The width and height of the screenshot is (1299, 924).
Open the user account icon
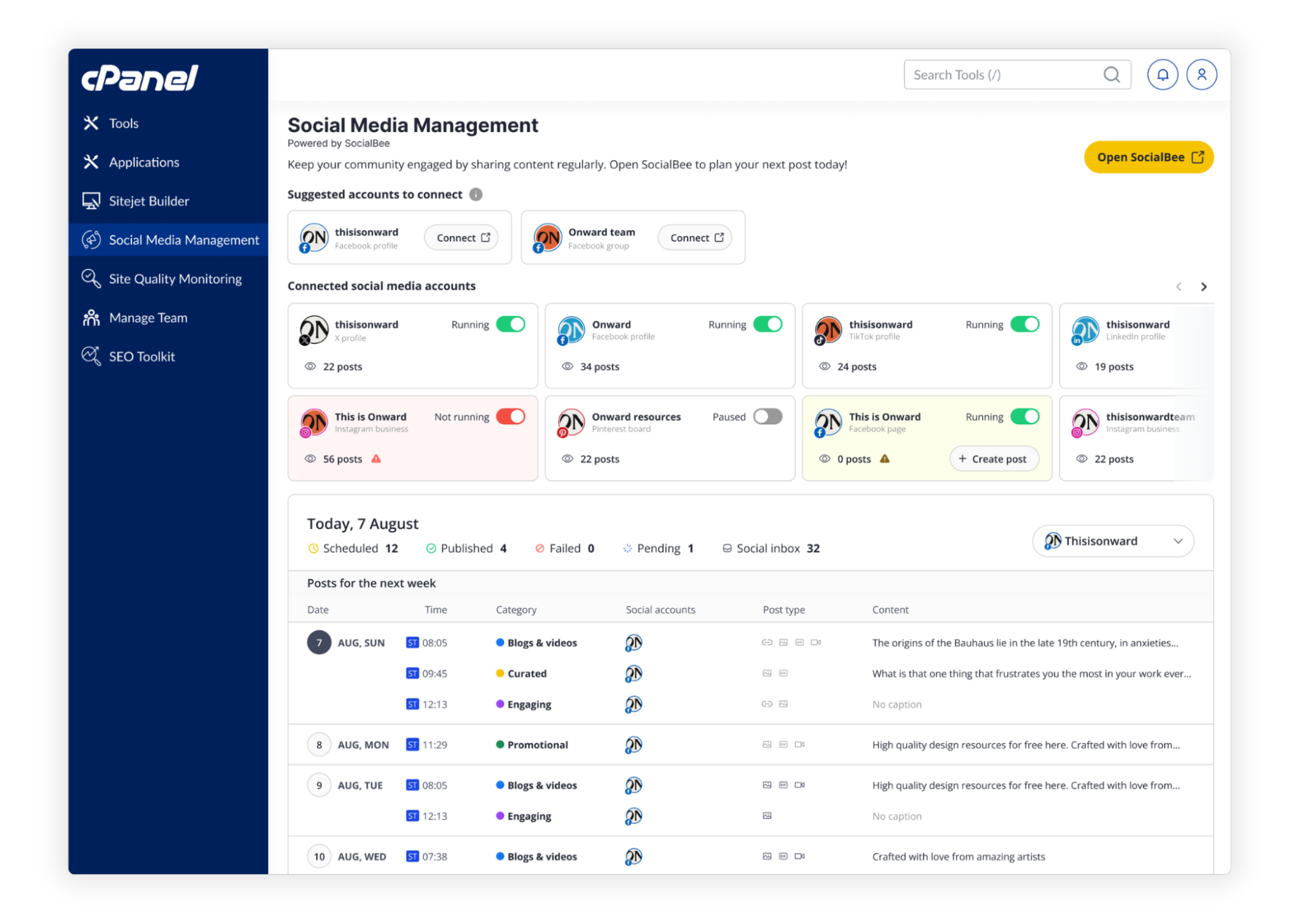point(1202,75)
